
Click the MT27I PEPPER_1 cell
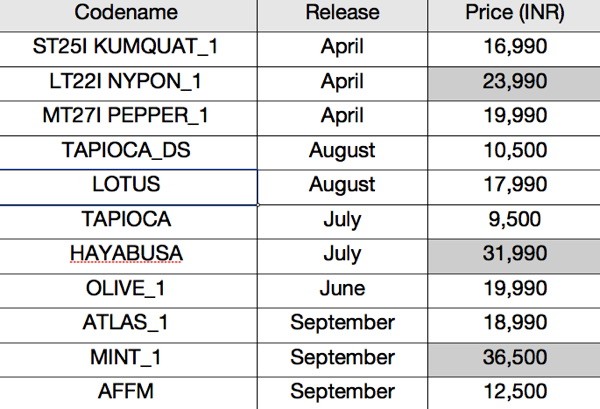coord(128,118)
